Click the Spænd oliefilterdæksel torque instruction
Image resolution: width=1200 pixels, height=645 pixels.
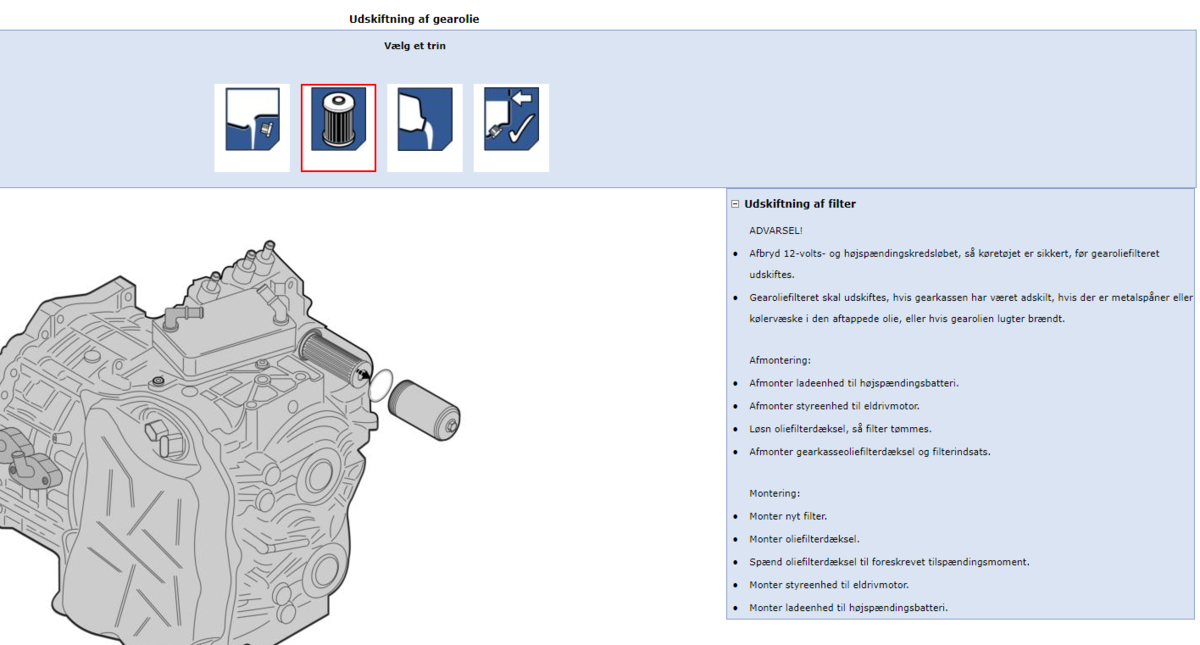coord(890,562)
